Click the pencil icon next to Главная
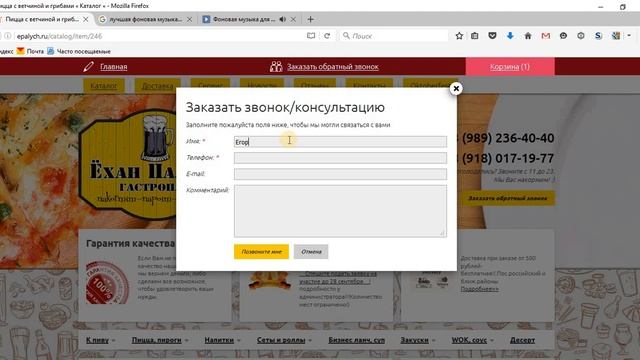The height and width of the screenshot is (360, 640). click(x=88, y=67)
